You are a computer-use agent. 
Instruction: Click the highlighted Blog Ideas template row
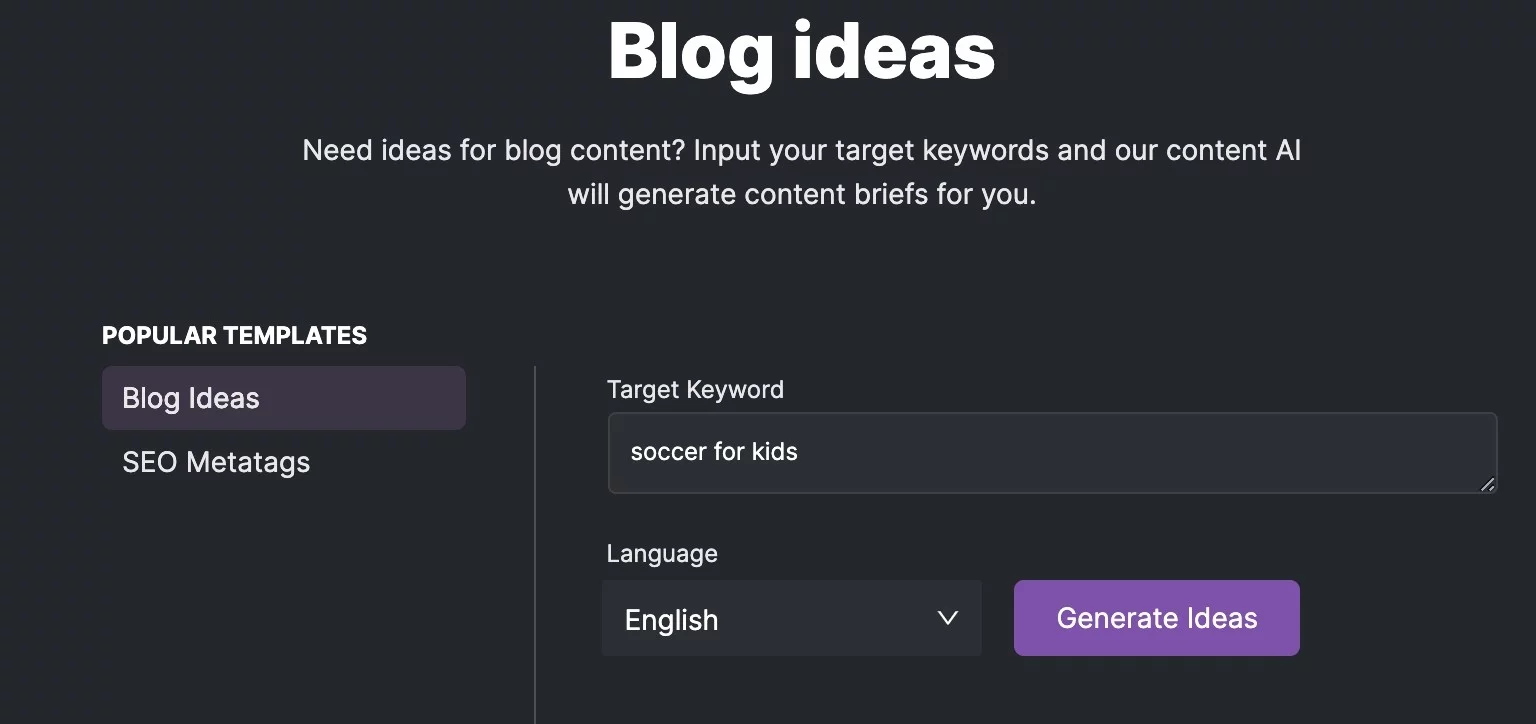[x=283, y=397]
